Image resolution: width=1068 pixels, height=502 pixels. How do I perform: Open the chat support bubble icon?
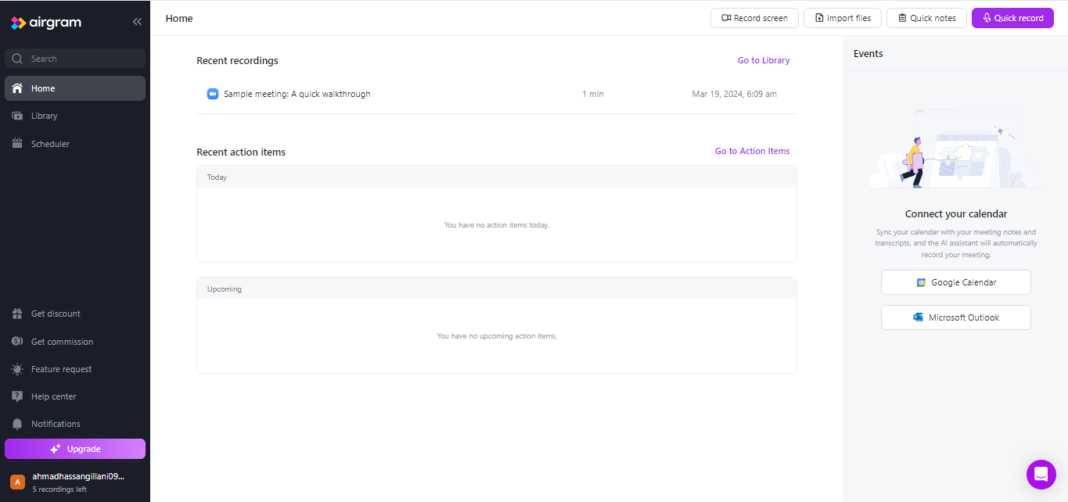[1041, 474]
